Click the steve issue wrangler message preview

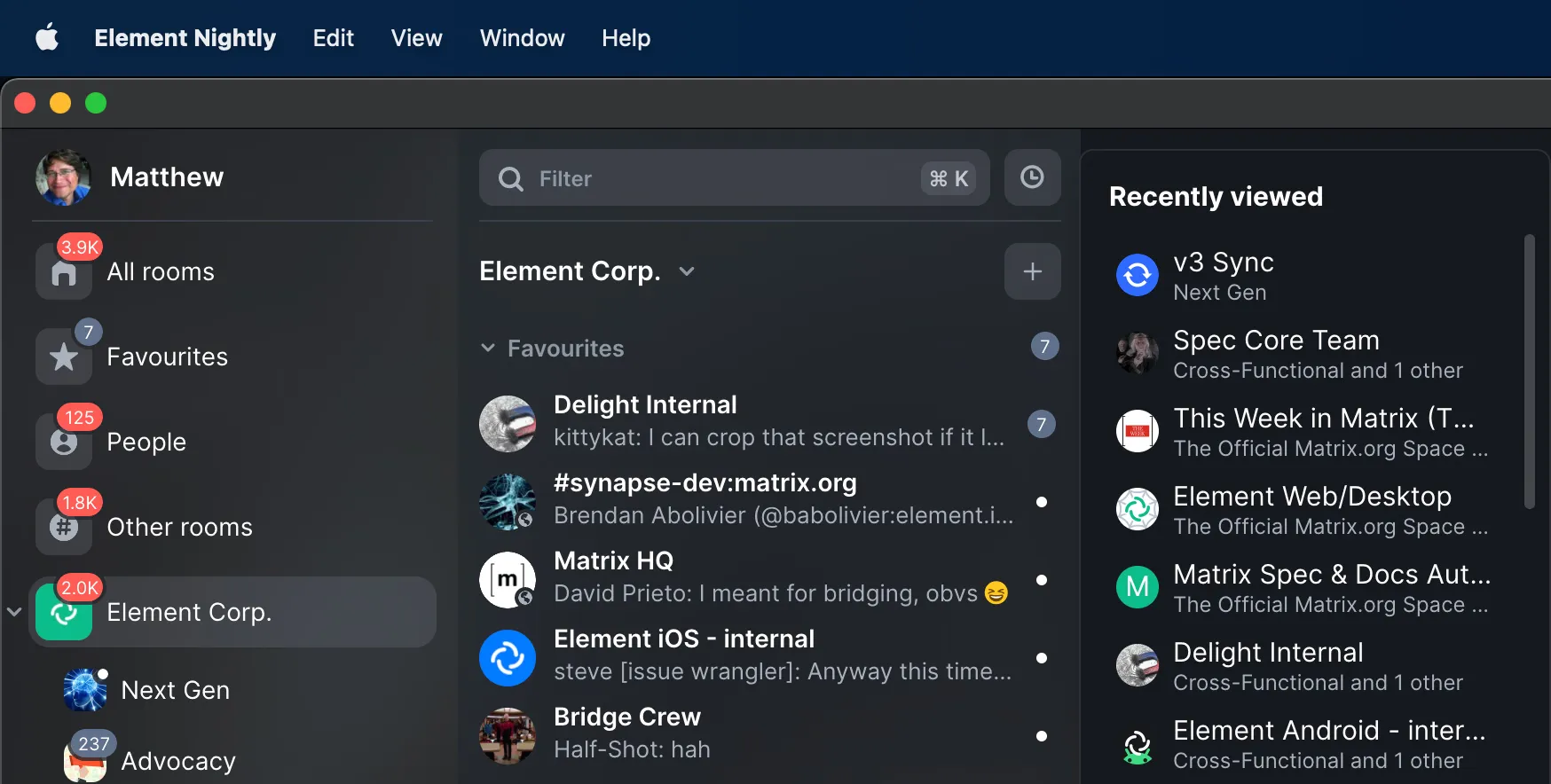(x=783, y=671)
